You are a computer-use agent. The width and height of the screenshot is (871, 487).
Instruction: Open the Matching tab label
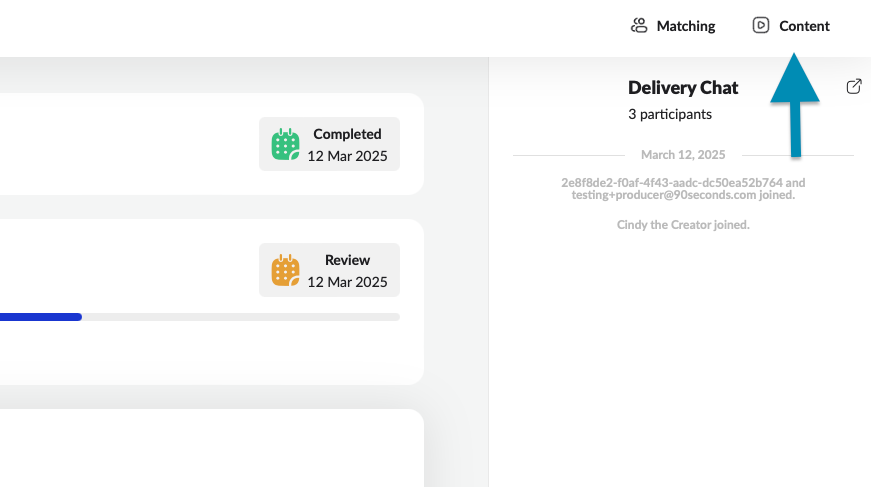(x=685, y=26)
